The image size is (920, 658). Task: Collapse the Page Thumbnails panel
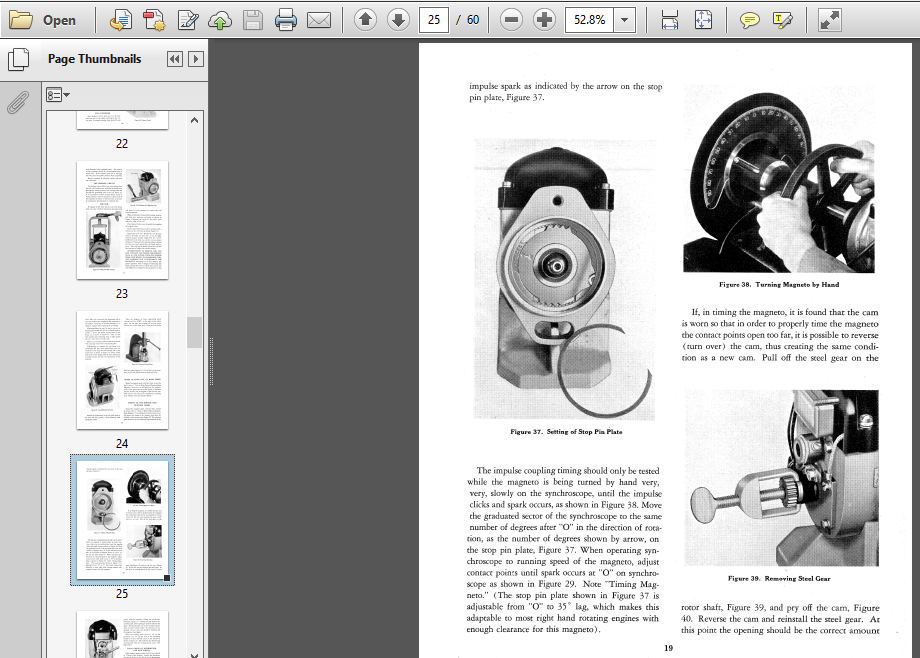pos(174,59)
